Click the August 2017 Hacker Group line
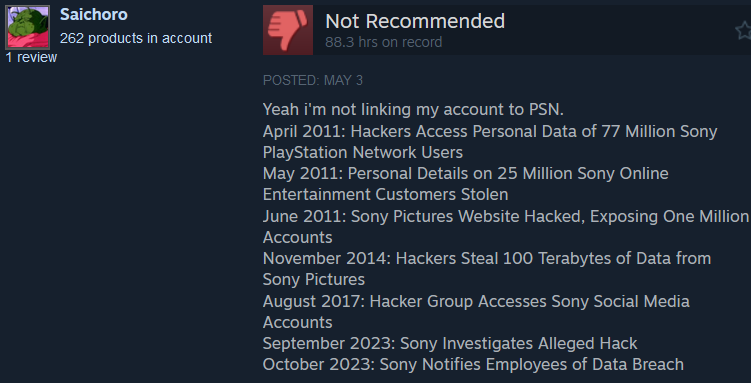 pyautogui.click(x=476, y=302)
